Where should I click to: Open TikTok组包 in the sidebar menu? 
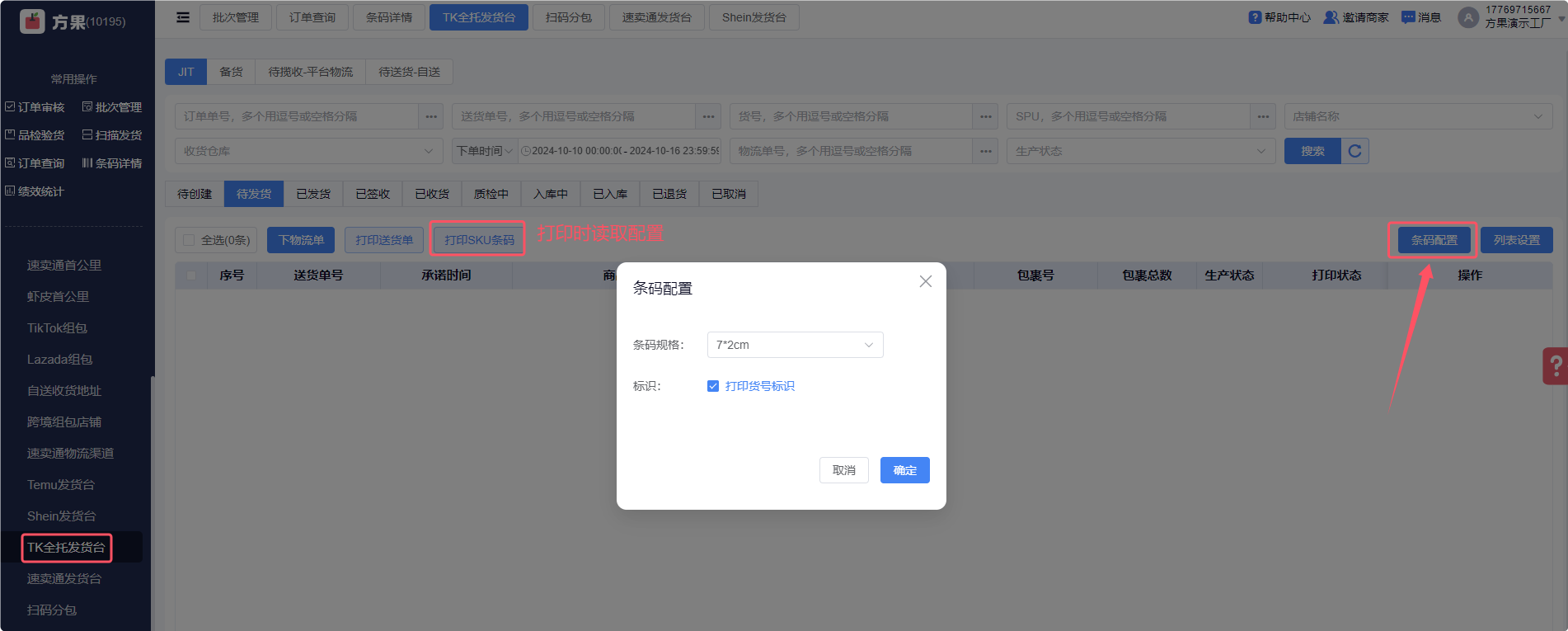point(57,328)
